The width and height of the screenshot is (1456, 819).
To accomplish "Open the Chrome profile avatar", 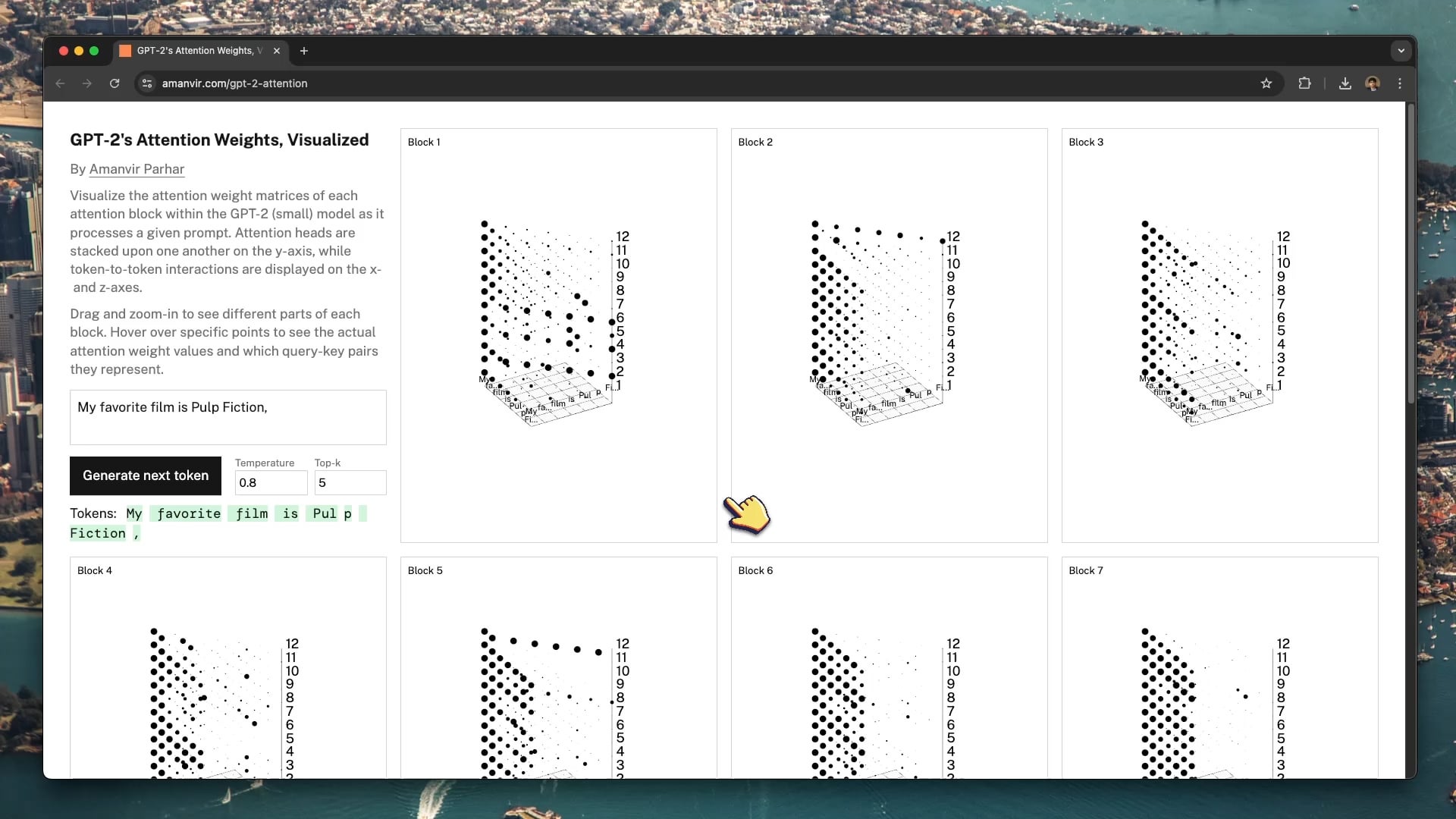I will click(x=1373, y=83).
